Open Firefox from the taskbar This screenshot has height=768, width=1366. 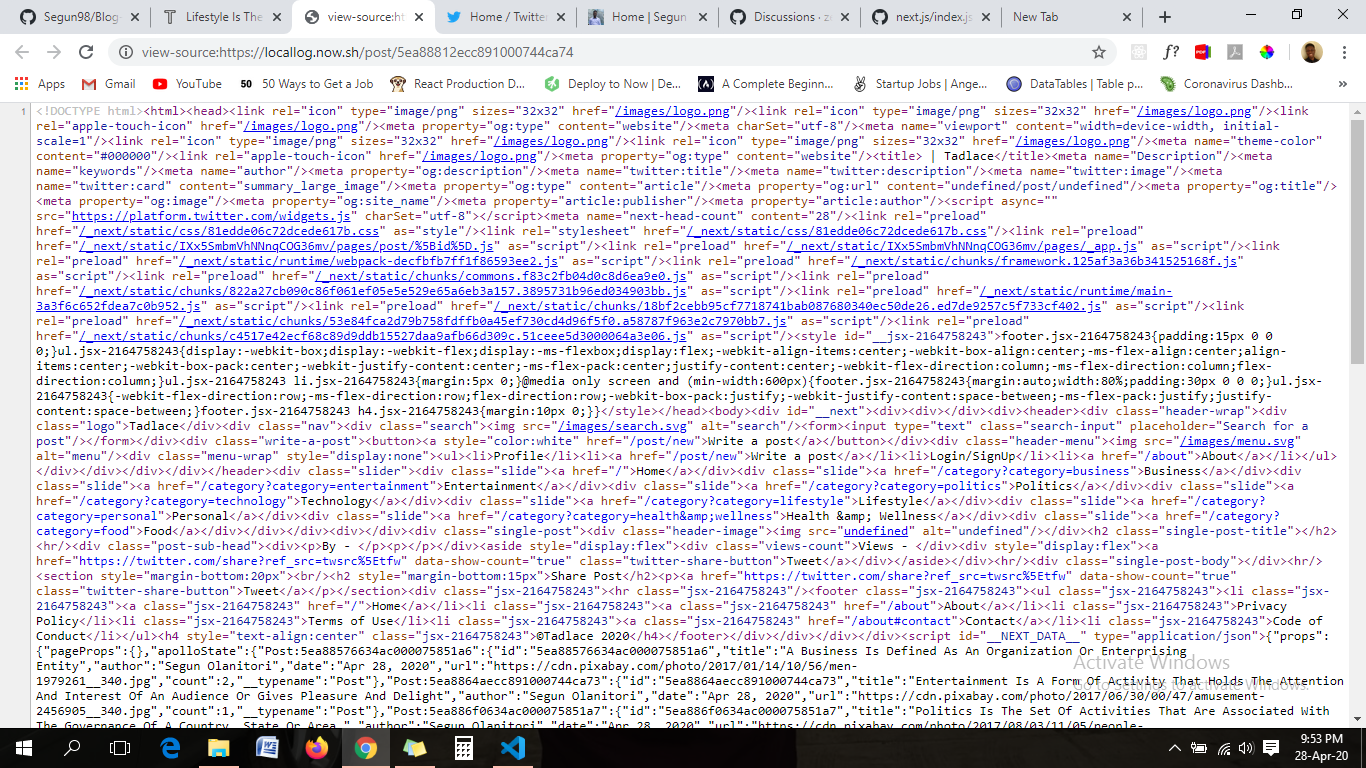tap(317, 746)
